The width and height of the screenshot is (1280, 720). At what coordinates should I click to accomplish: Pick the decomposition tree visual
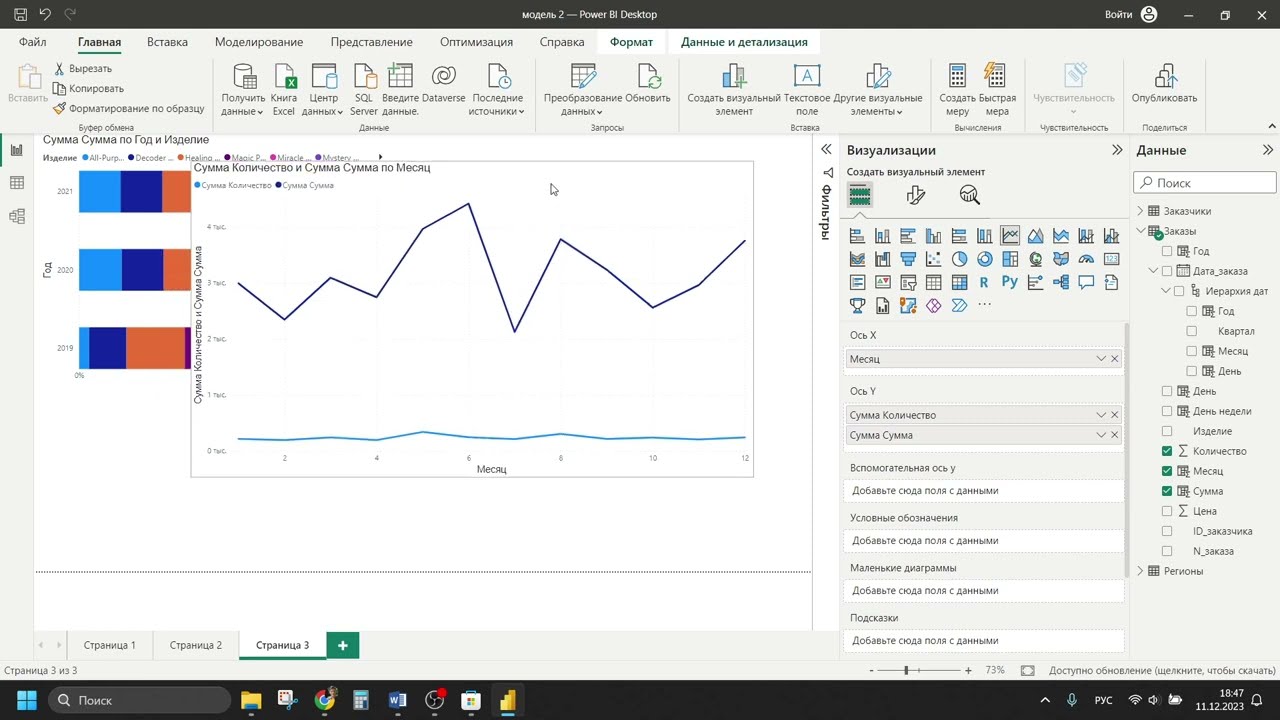[x=1061, y=282]
